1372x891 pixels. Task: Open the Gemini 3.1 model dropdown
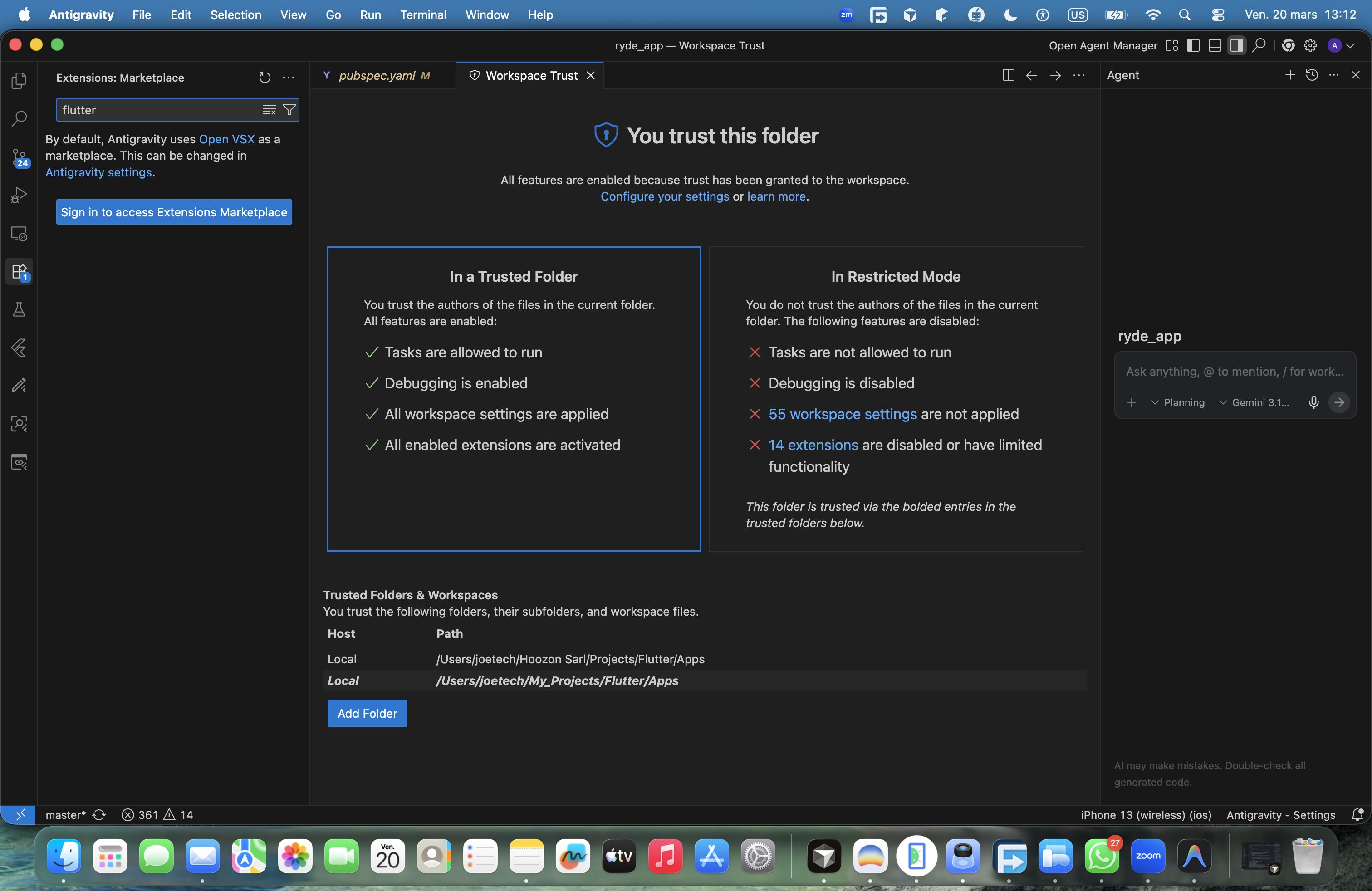[x=1254, y=402]
